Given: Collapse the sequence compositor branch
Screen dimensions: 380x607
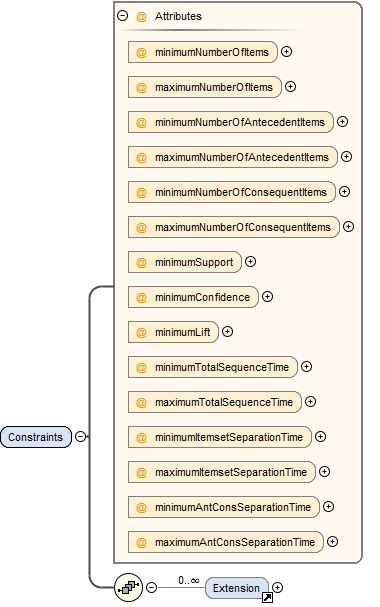Looking at the screenshot, I should 152,588.
